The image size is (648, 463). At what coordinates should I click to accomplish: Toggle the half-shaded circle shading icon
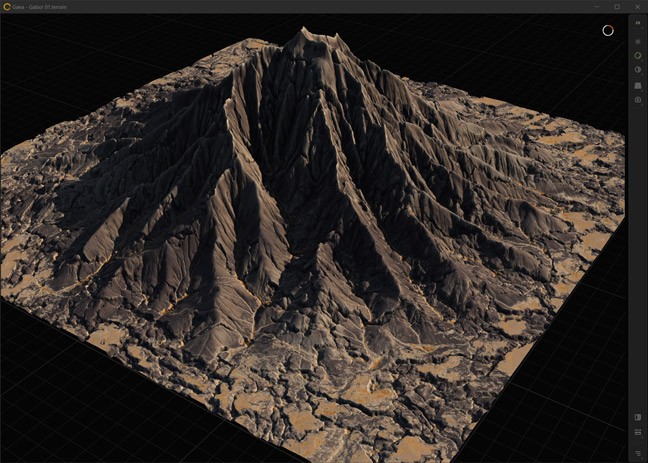coord(638,70)
